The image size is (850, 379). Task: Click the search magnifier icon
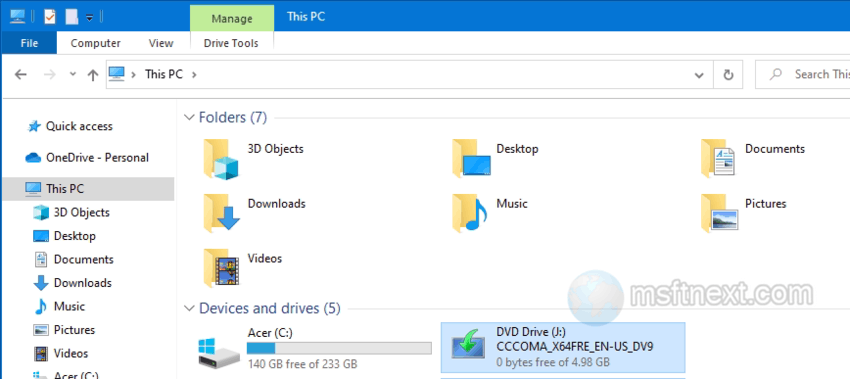776,74
